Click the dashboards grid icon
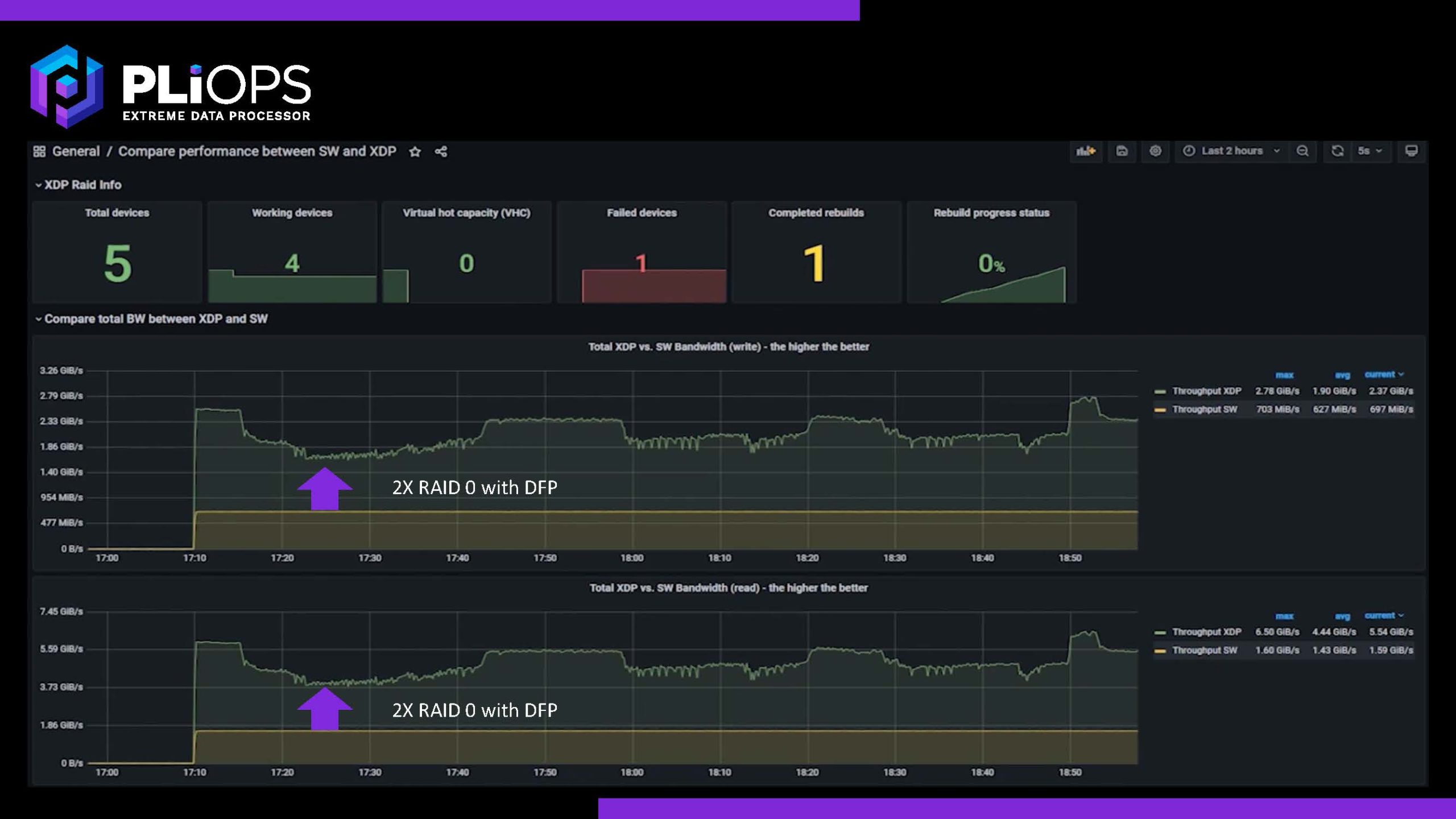 39,151
